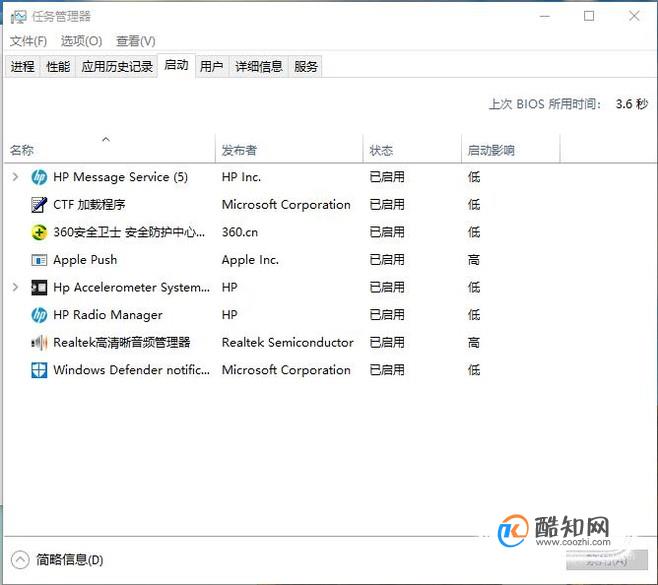The height and width of the screenshot is (585, 658).
Task: Expand the HP Message Service group
Action: (x=16, y=177)
